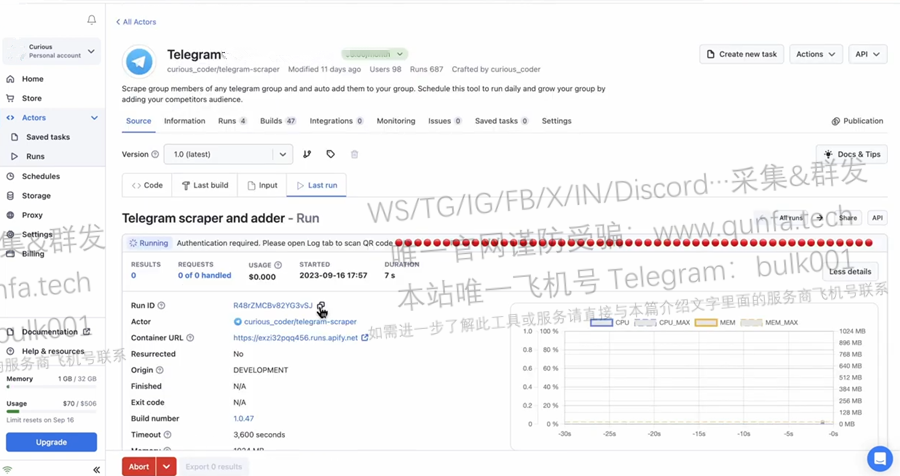The height and width of the screenshot is (476, 900).
Task: Switch to the Last build sub-tab
Action: click(x=205, y=185)
